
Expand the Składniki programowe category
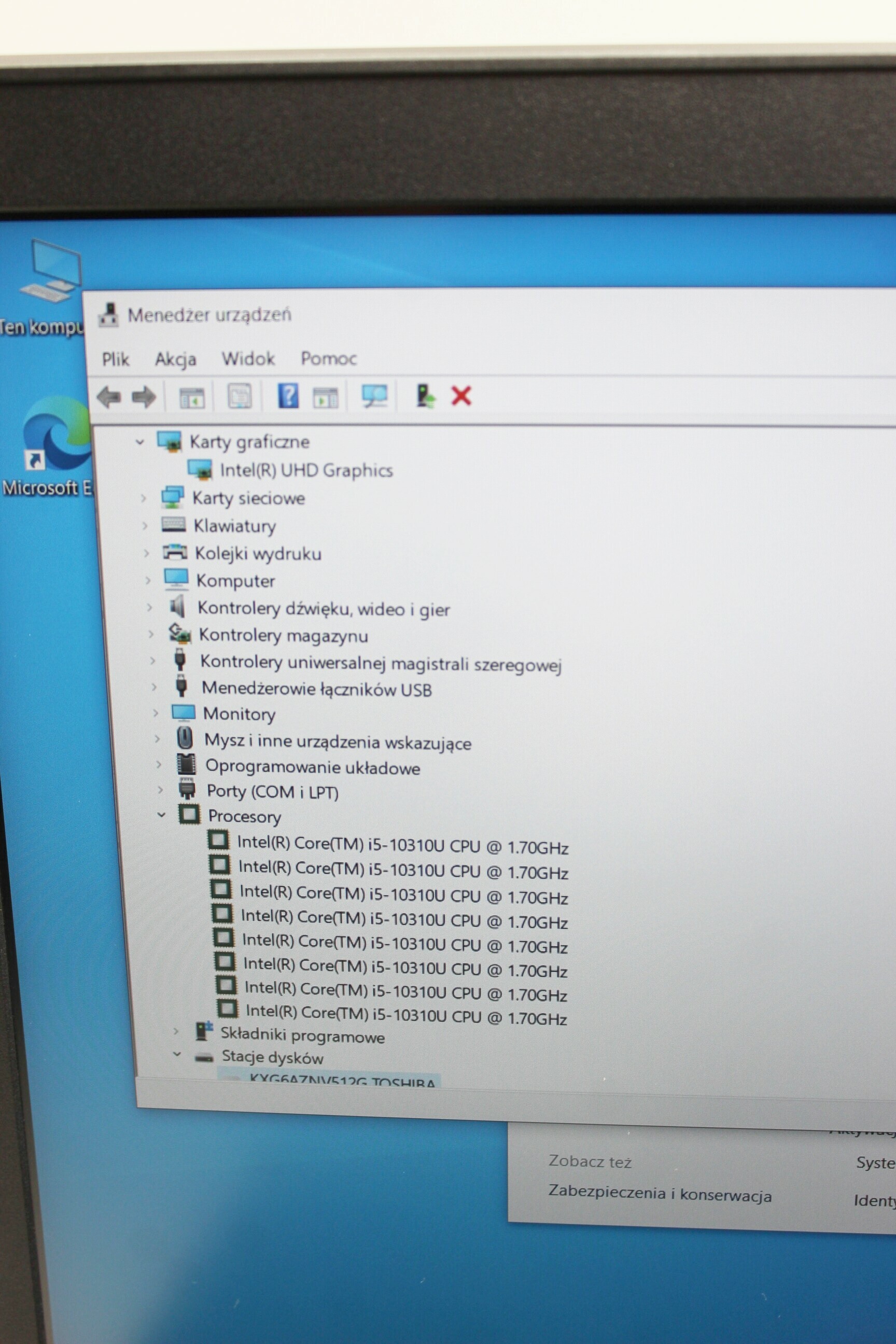(176, 1032)
